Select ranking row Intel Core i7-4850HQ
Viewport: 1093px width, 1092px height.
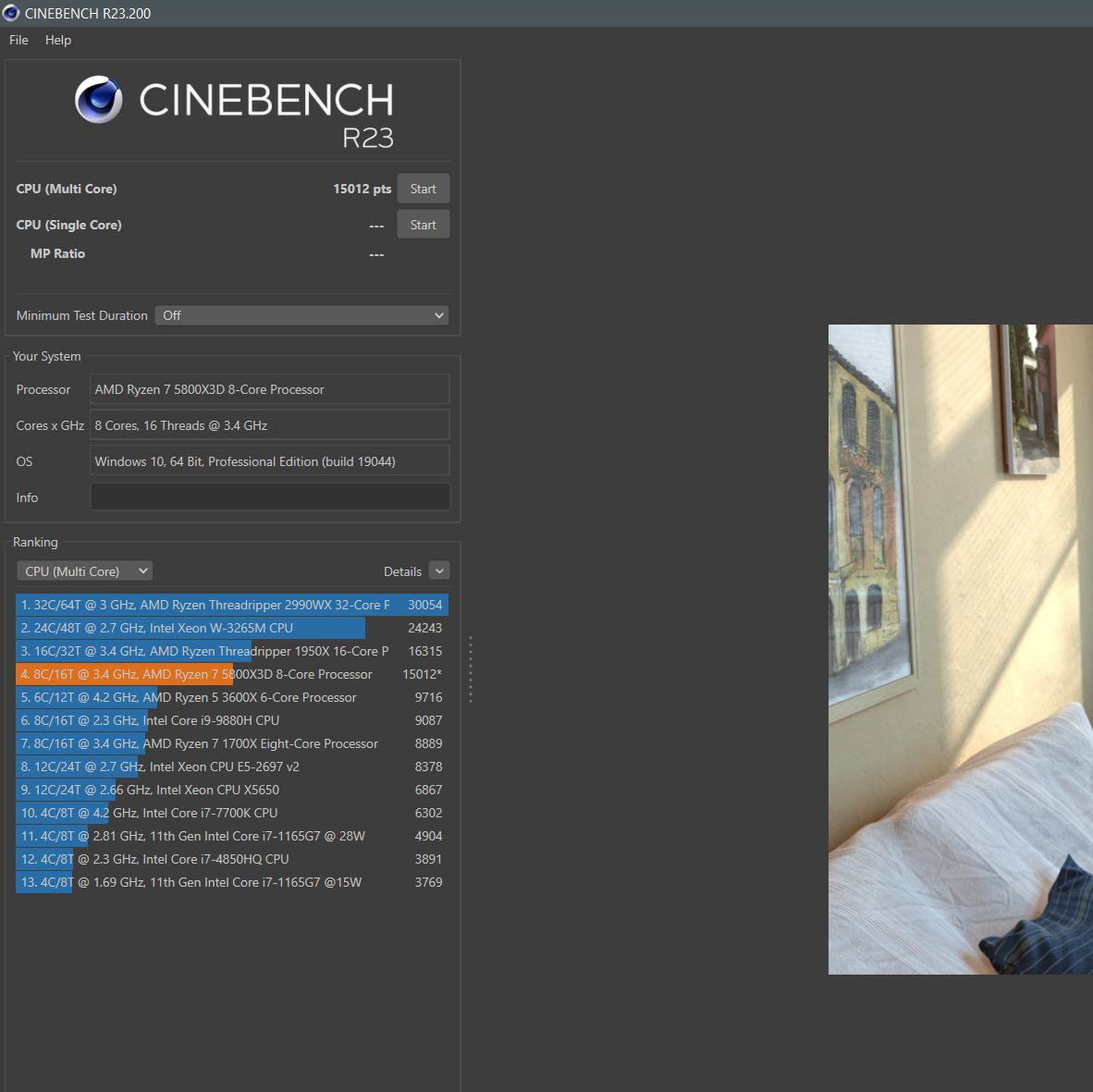click(232, 859)
